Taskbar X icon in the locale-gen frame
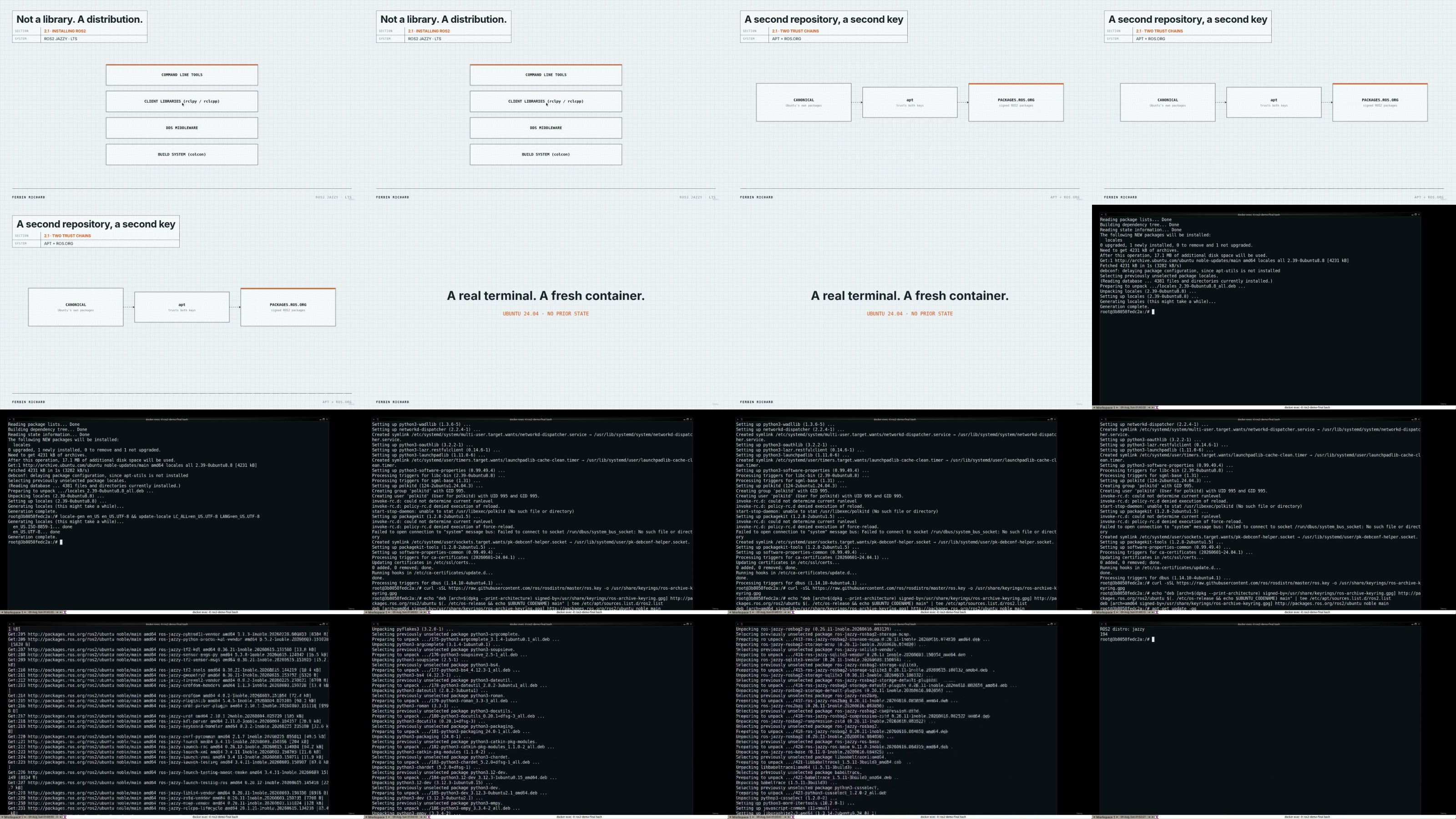This screenshot has height=819, width=1456. click(65, 612)
